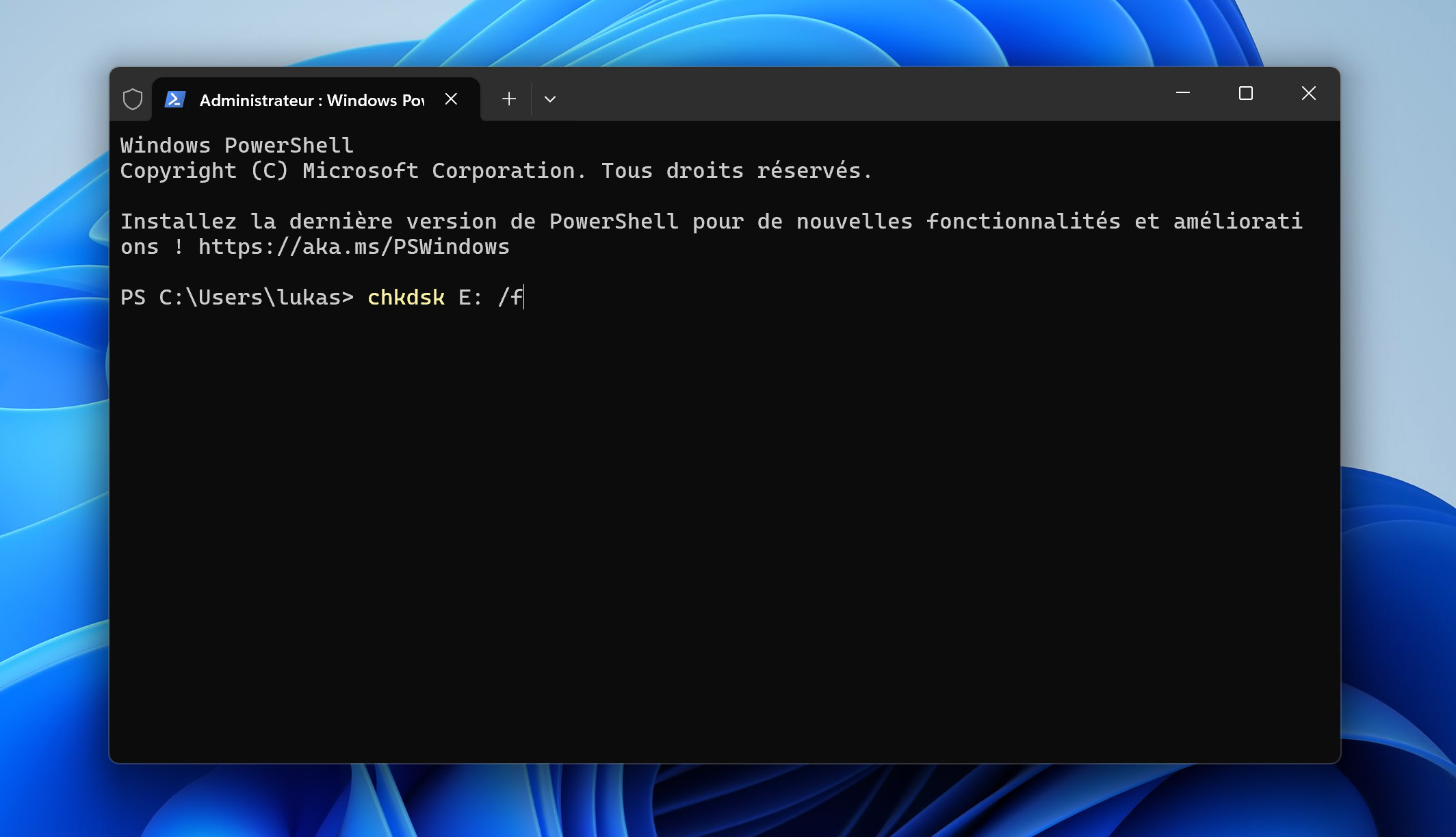Viewport: 1456px width, 837px height.
Task: Click the PS C:\Users\lukas> prompt
Action: (237, 298)
